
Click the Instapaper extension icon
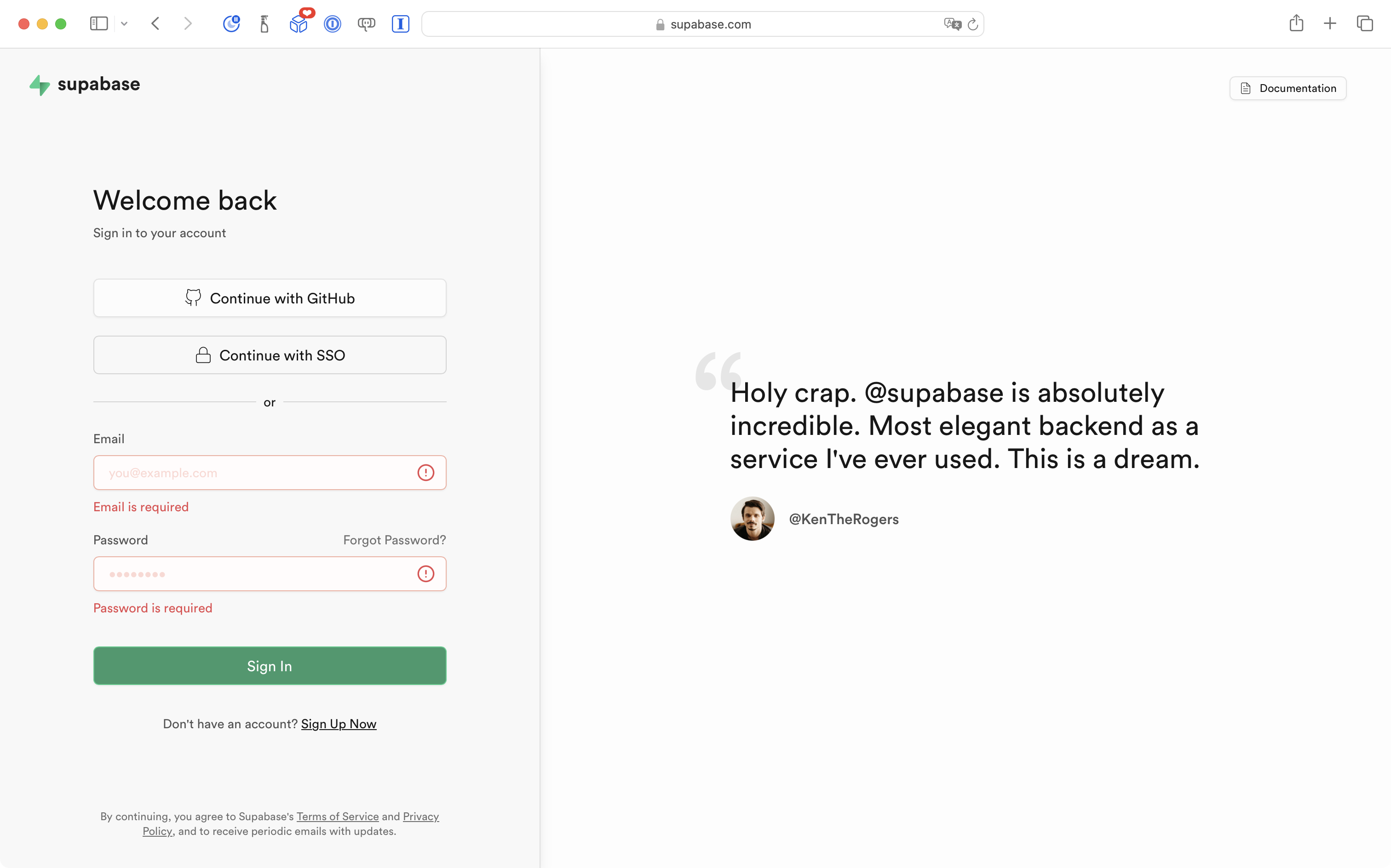point(400,23)
